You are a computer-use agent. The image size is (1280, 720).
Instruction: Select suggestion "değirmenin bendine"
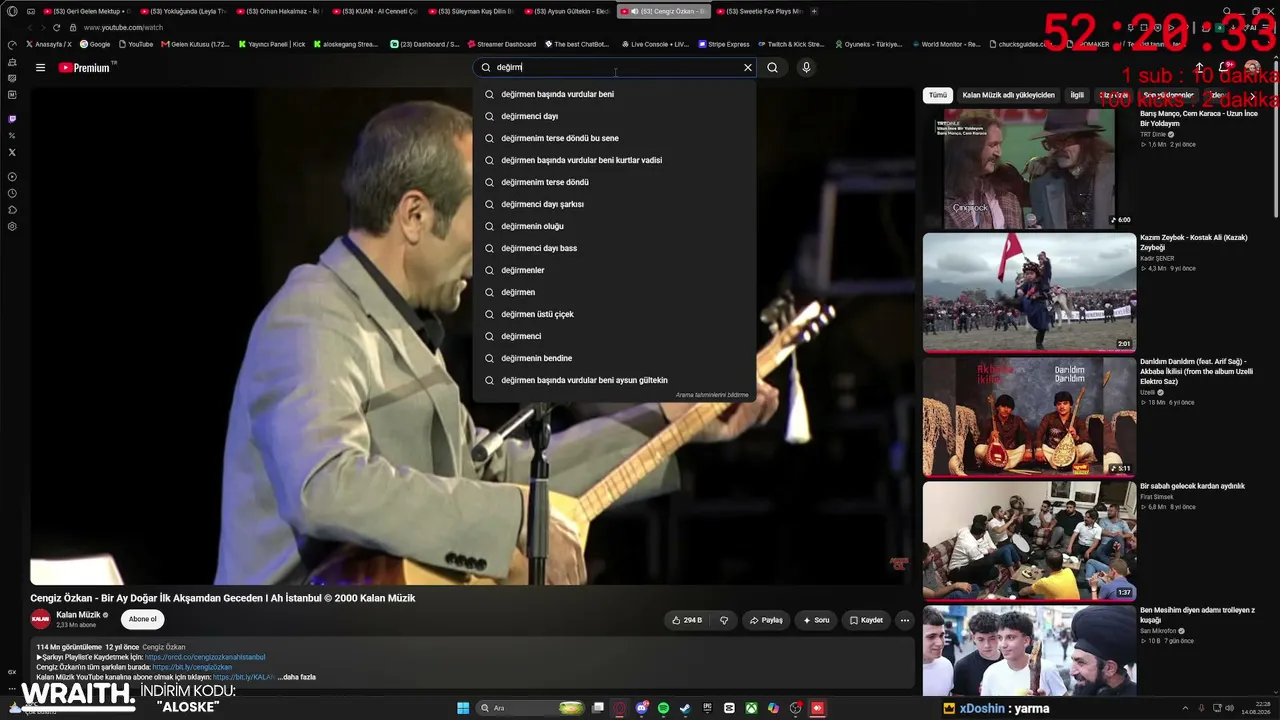click(615, 358)
